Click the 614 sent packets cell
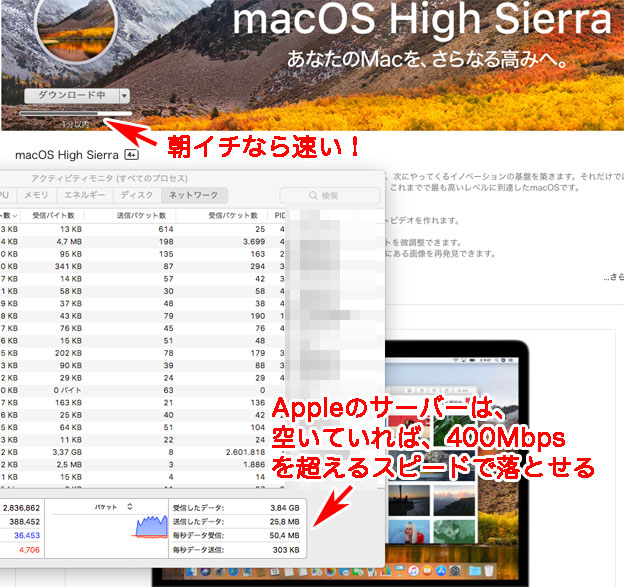This screenshot has height=587, width=624. tap(166, 229)
